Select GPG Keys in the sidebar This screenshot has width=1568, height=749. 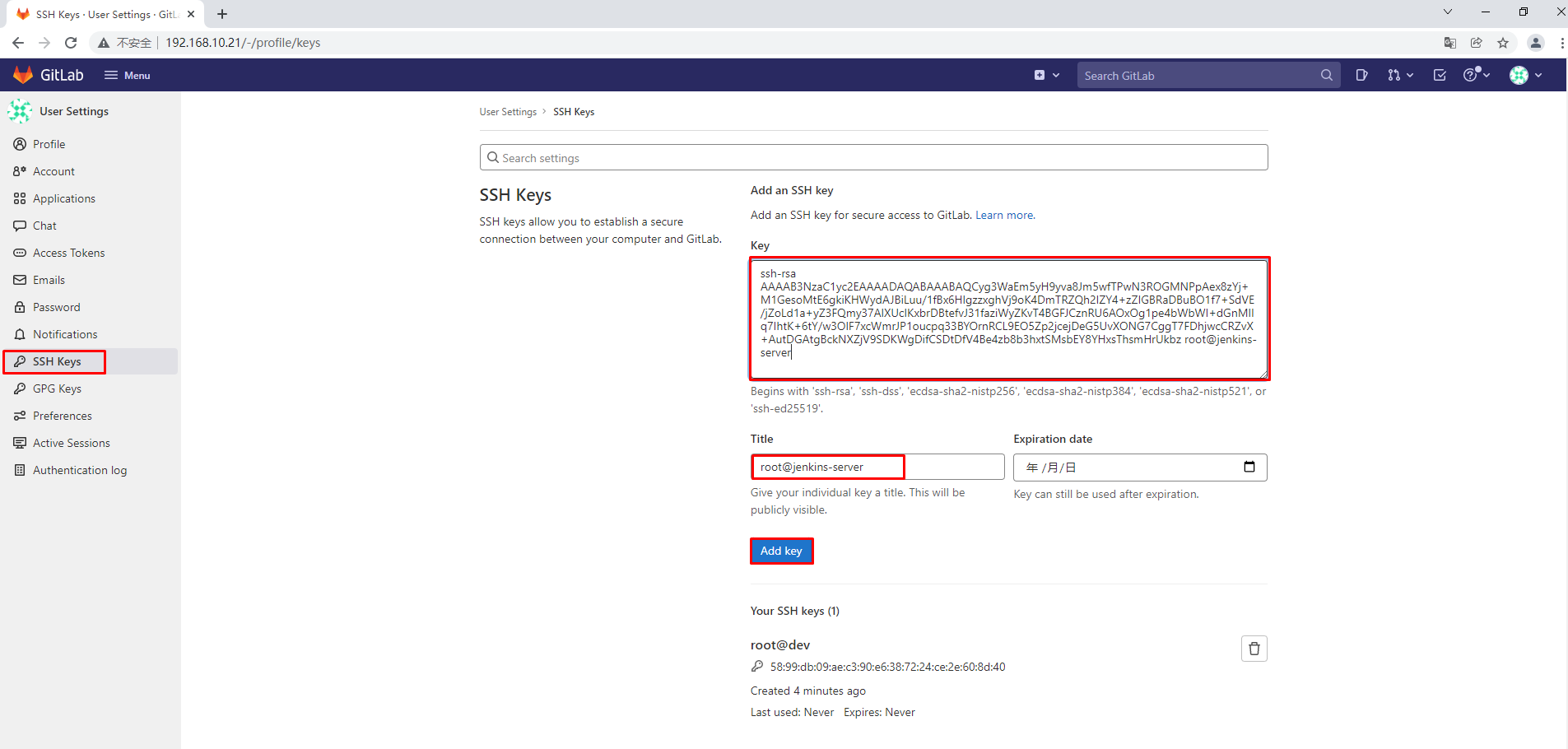coord(57,388)
